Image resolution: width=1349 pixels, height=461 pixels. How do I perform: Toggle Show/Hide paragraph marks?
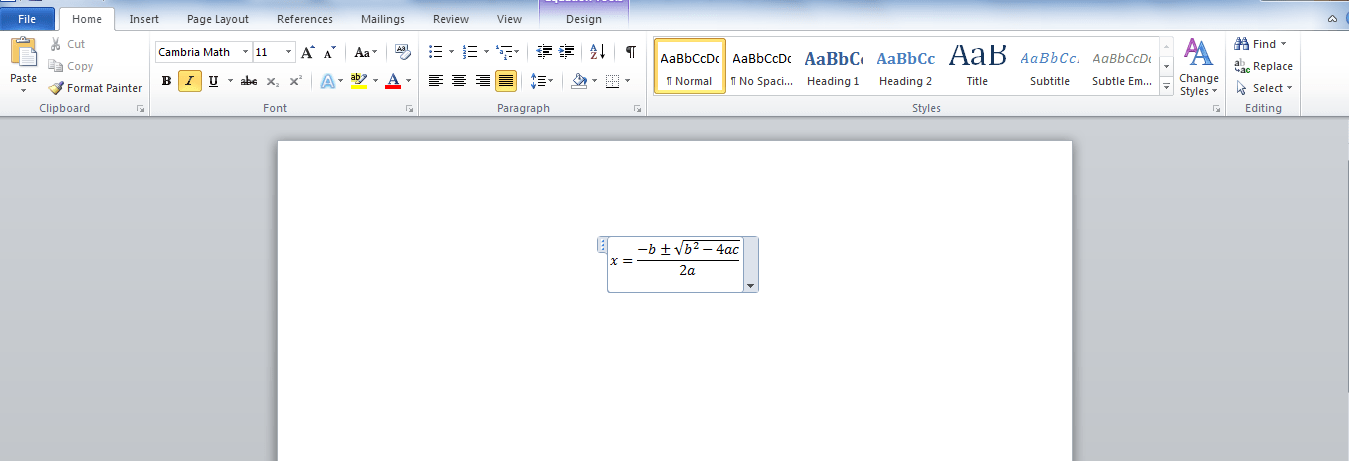(x=630, y=51)
